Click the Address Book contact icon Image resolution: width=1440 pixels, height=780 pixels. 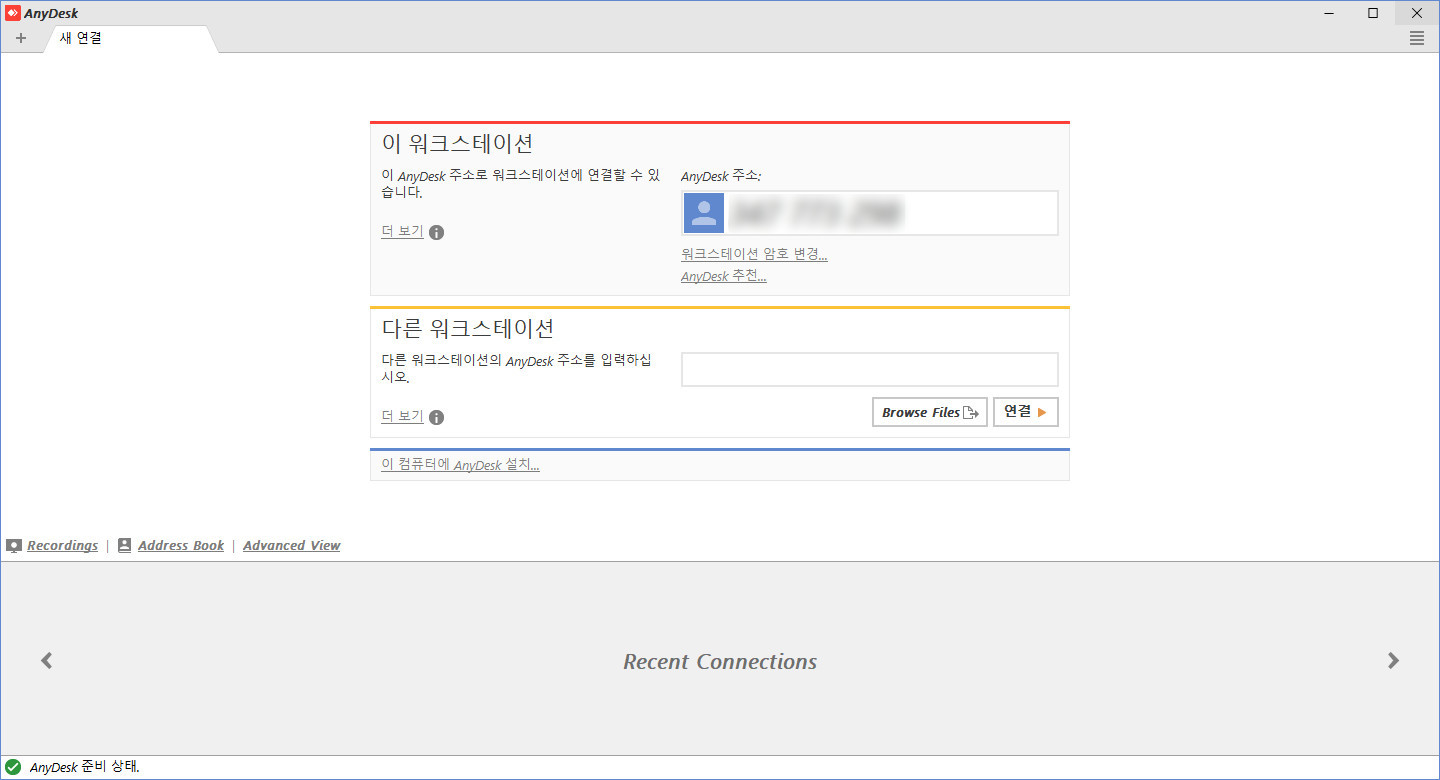[x=125, y=545]
